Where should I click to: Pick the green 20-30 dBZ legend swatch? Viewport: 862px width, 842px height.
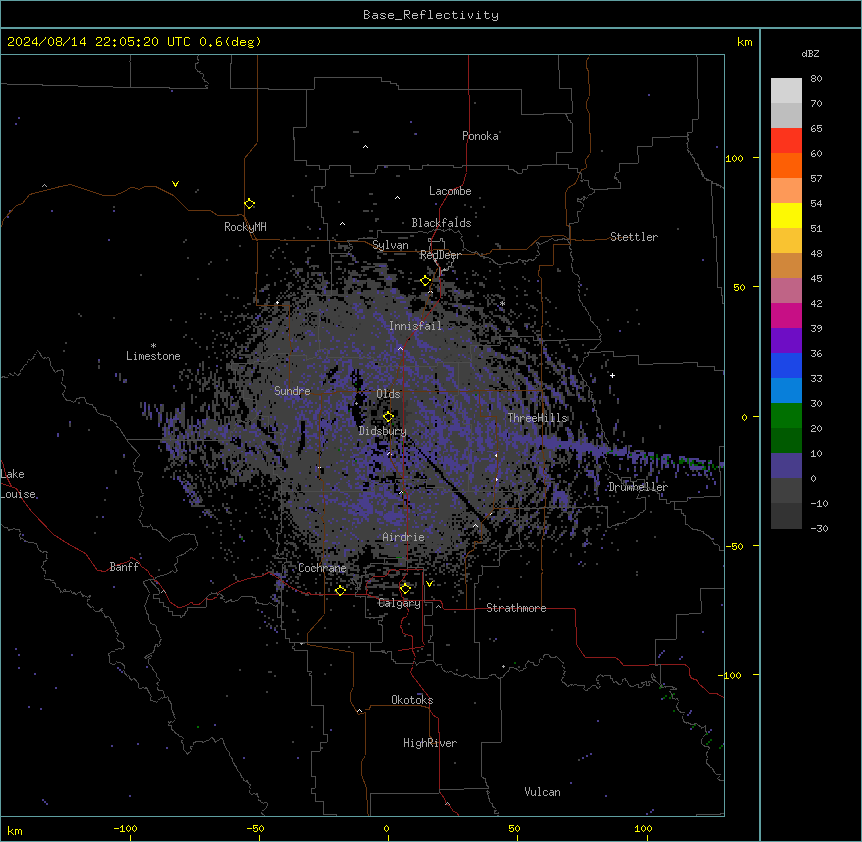(786, 416)
